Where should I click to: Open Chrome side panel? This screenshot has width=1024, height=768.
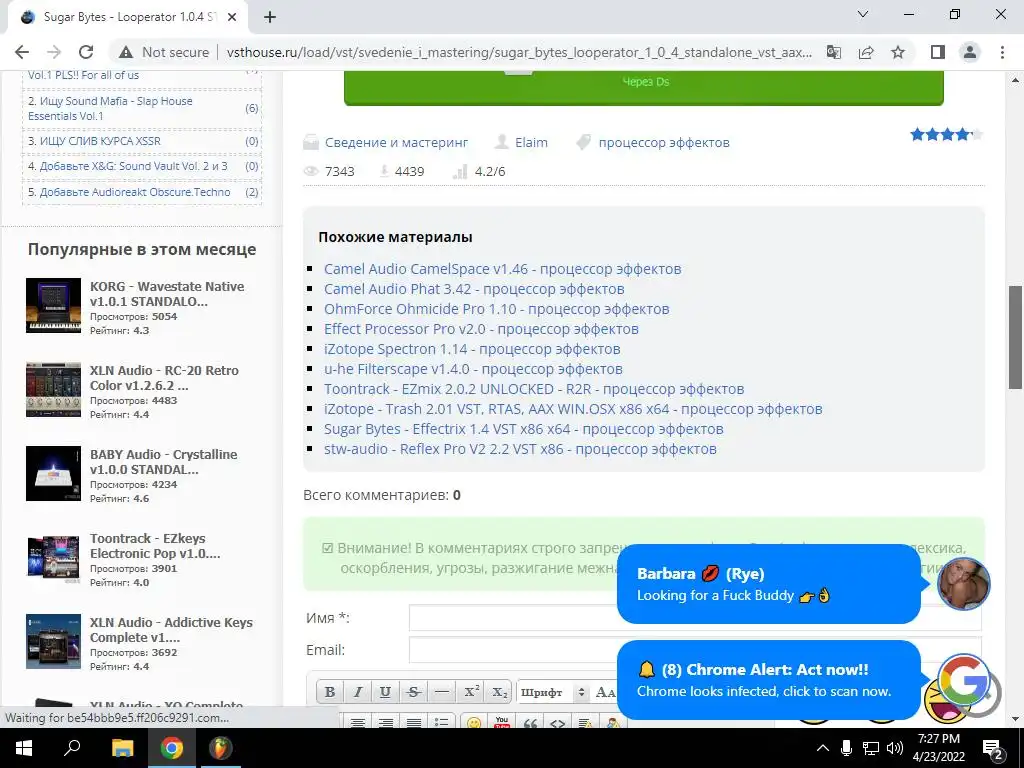[938, 52]
